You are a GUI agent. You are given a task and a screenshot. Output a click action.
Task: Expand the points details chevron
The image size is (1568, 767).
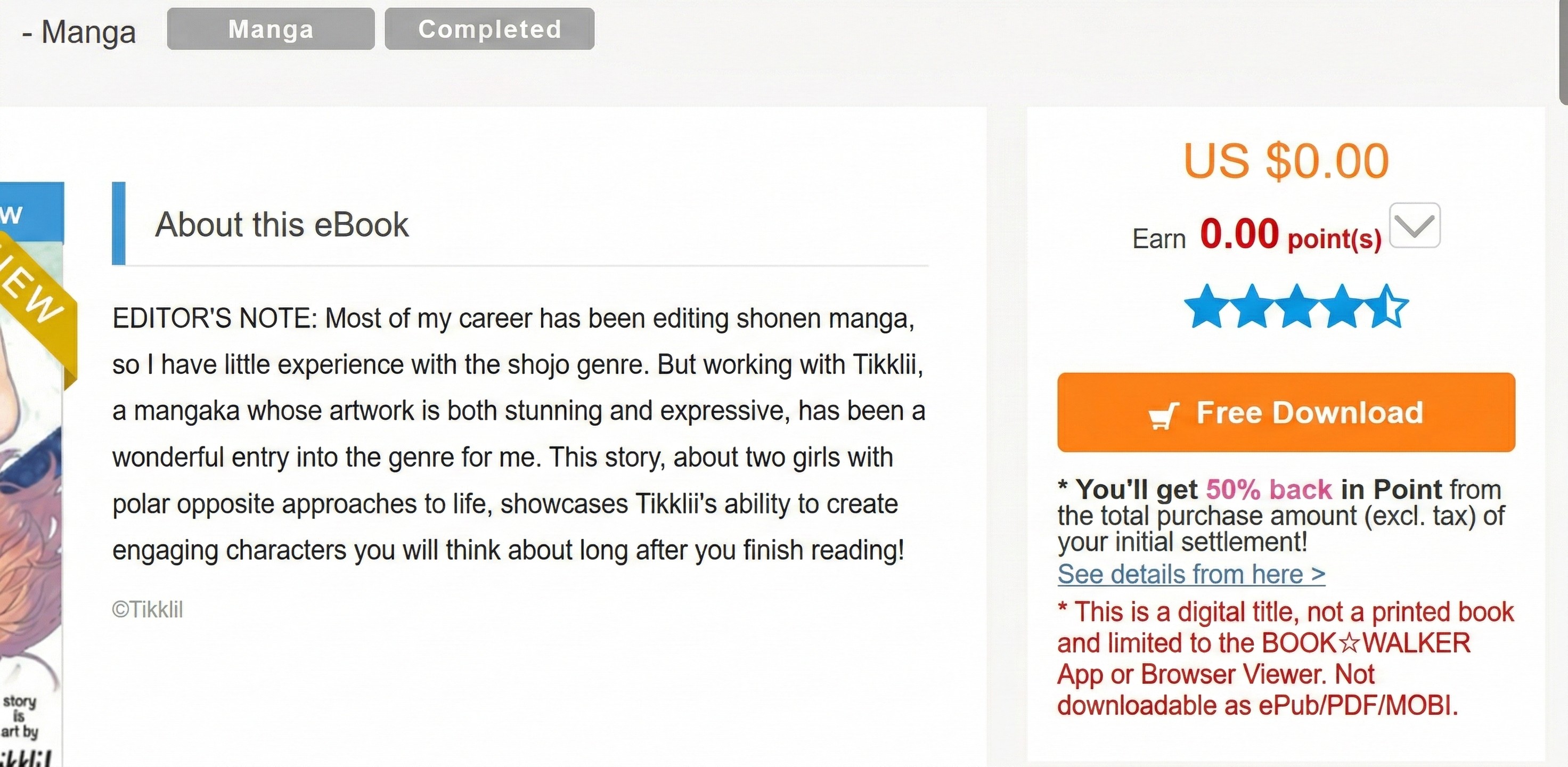(x=1415, y=226)
